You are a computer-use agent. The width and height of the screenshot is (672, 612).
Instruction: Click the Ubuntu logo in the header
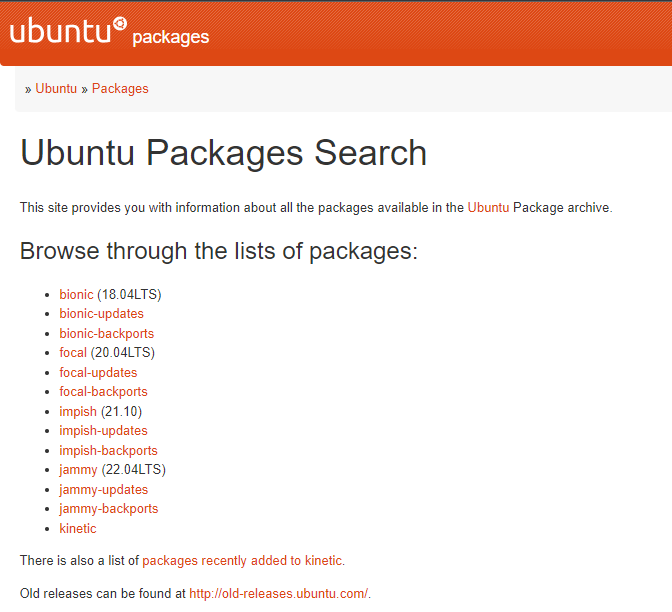pyautogui.click(x=69, y=30)
